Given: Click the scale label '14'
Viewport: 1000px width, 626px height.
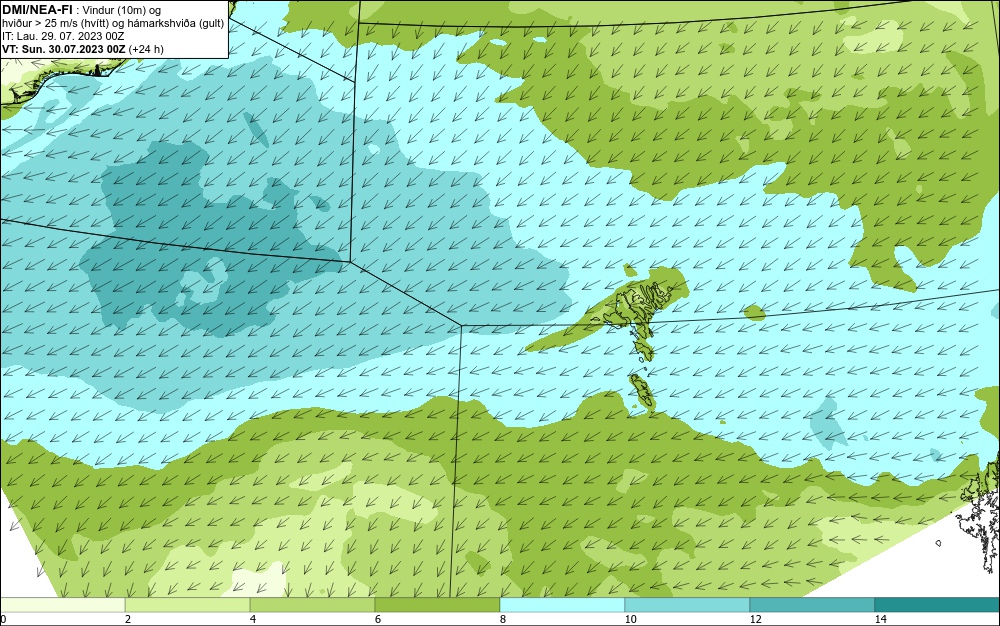Looking at the screenshot, I should [881, 620].
